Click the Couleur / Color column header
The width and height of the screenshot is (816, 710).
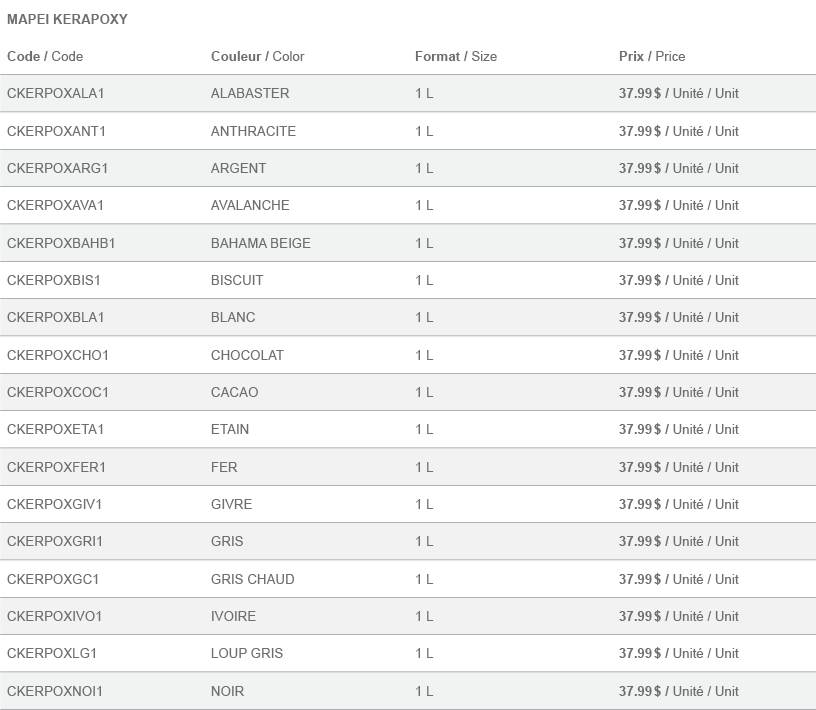[x=258, y=56]
